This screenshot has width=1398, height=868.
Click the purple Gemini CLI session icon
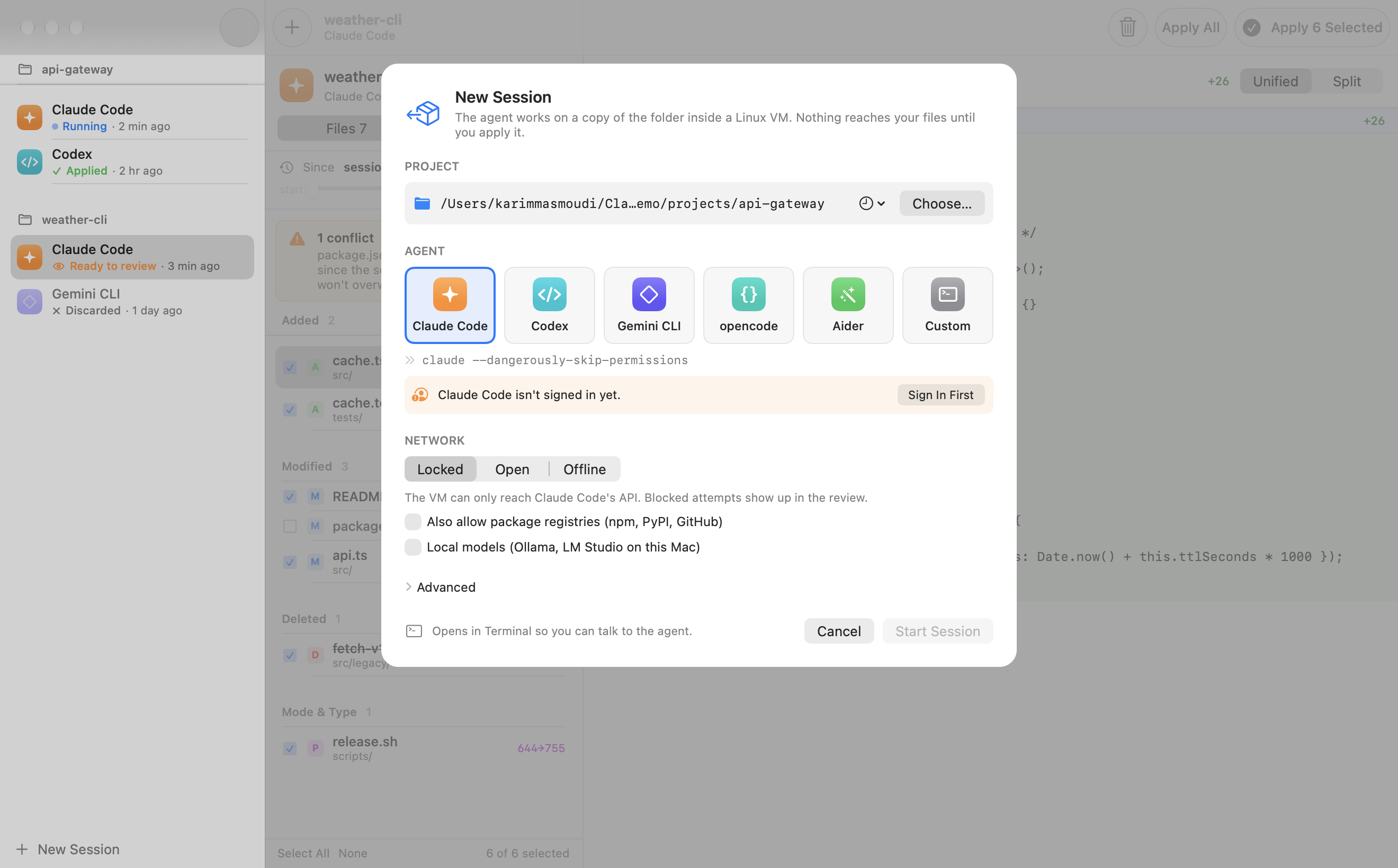pos(29,301)
